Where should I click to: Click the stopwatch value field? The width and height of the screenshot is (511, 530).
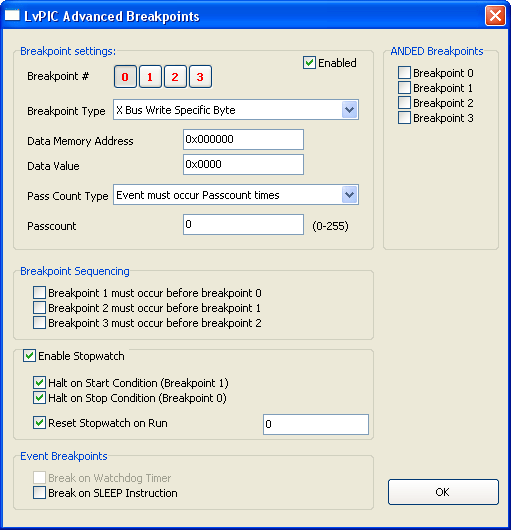tap(316, 424)
